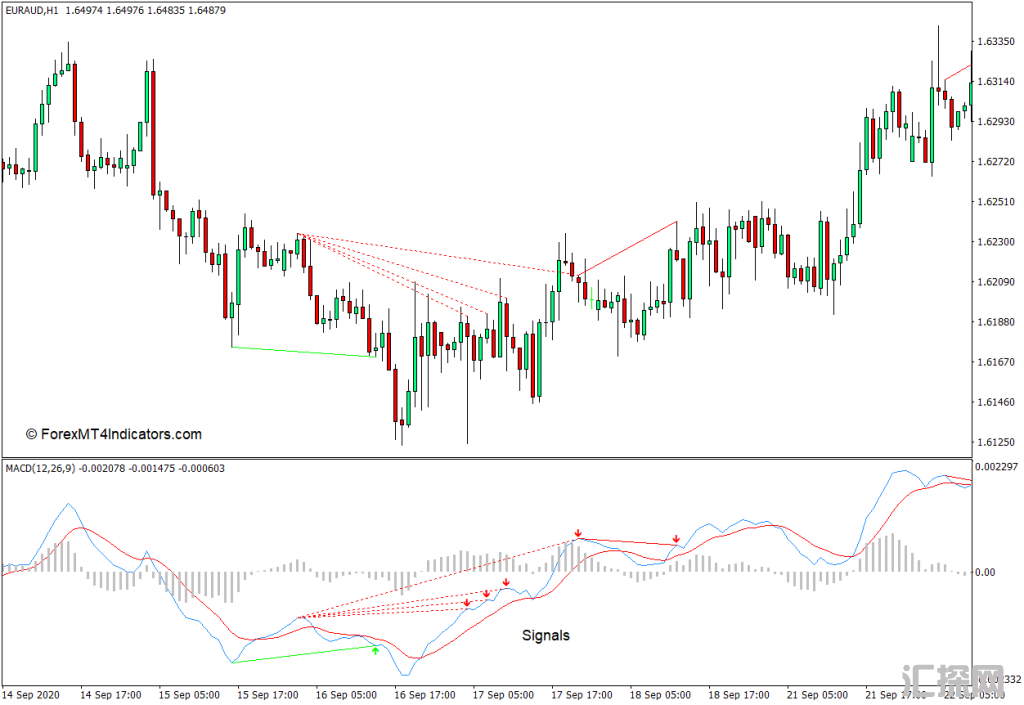Click the OHLC quote values in chart header

tap(145, 10)
